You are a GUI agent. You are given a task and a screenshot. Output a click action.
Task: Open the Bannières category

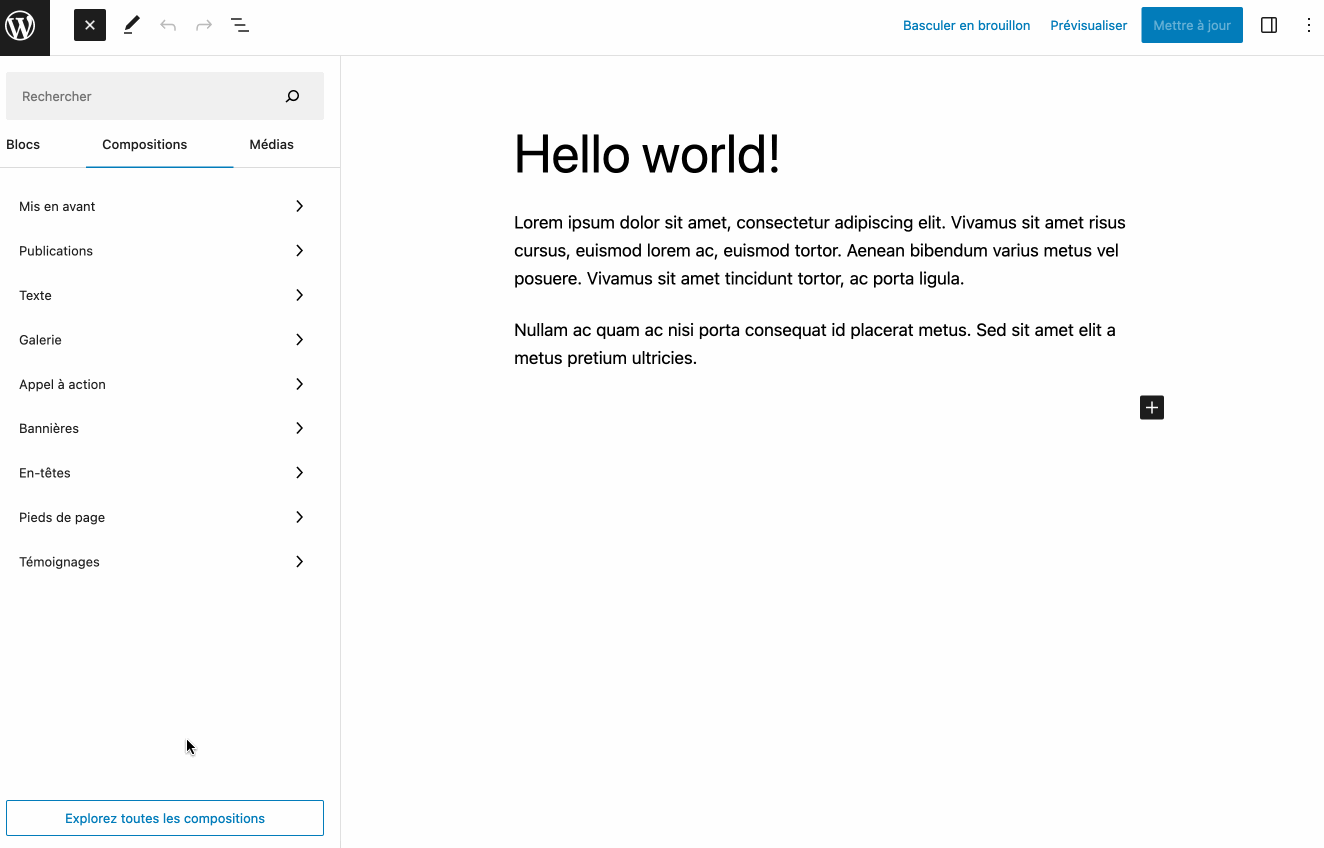tap(162, 429)
